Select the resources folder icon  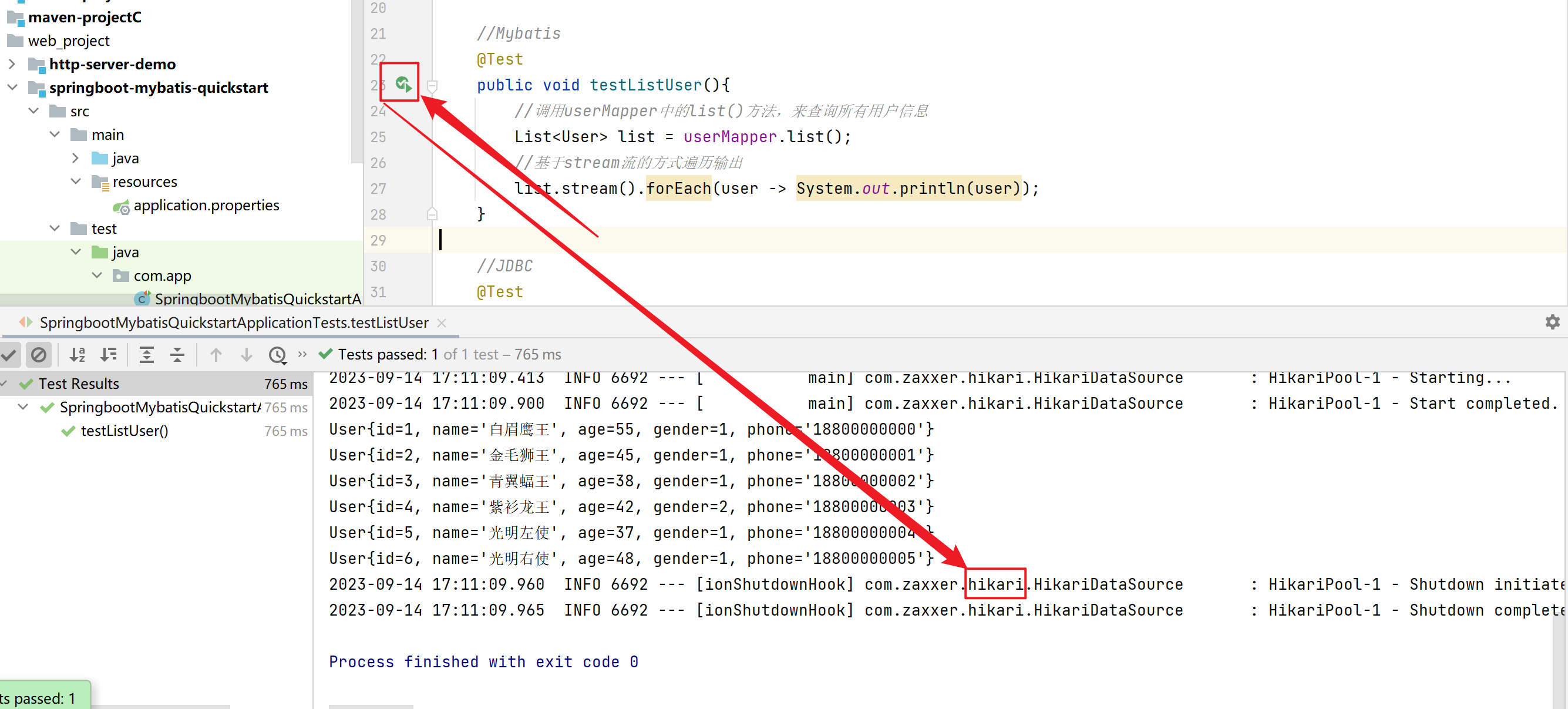(100, 182)
